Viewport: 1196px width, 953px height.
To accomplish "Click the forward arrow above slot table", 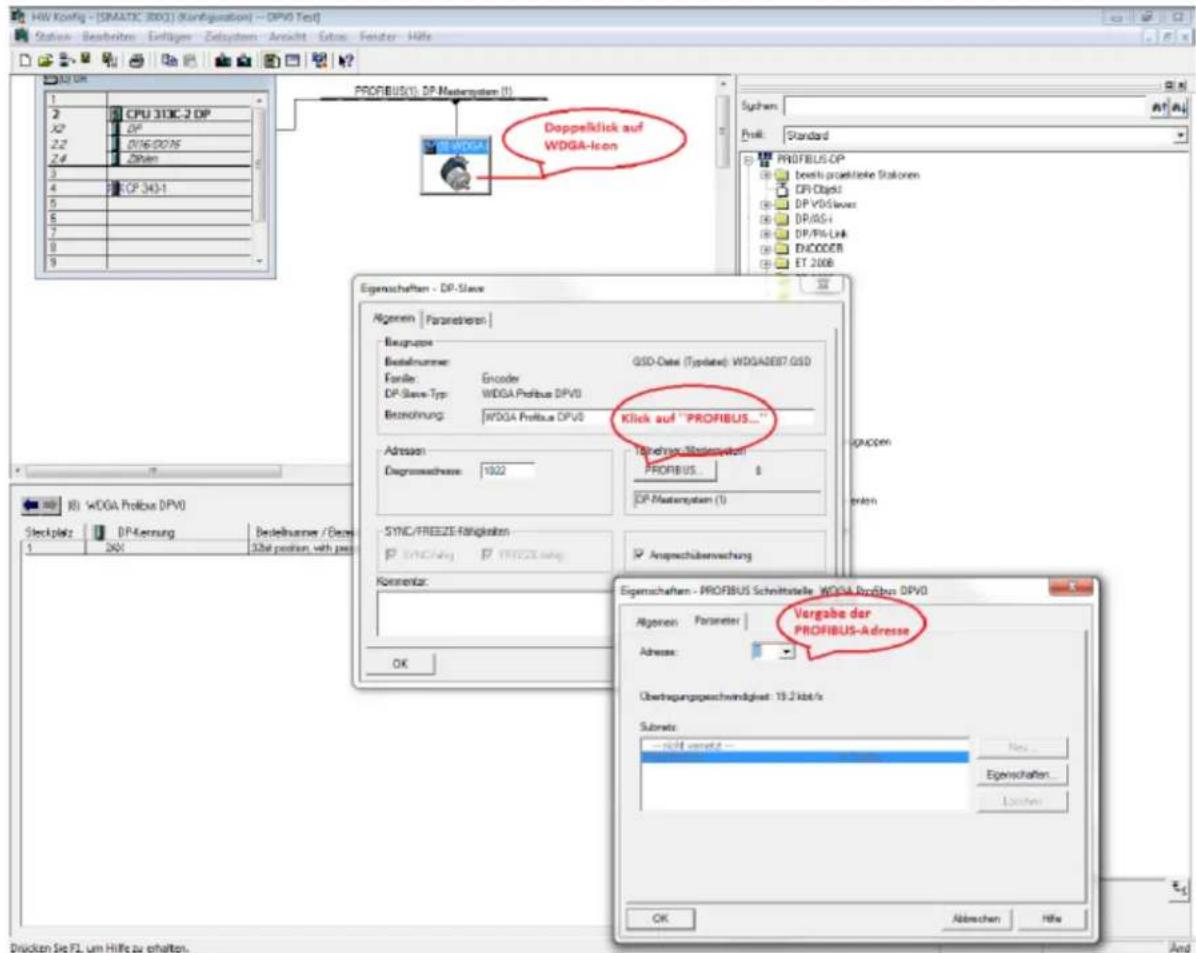I will coord(50,504).
